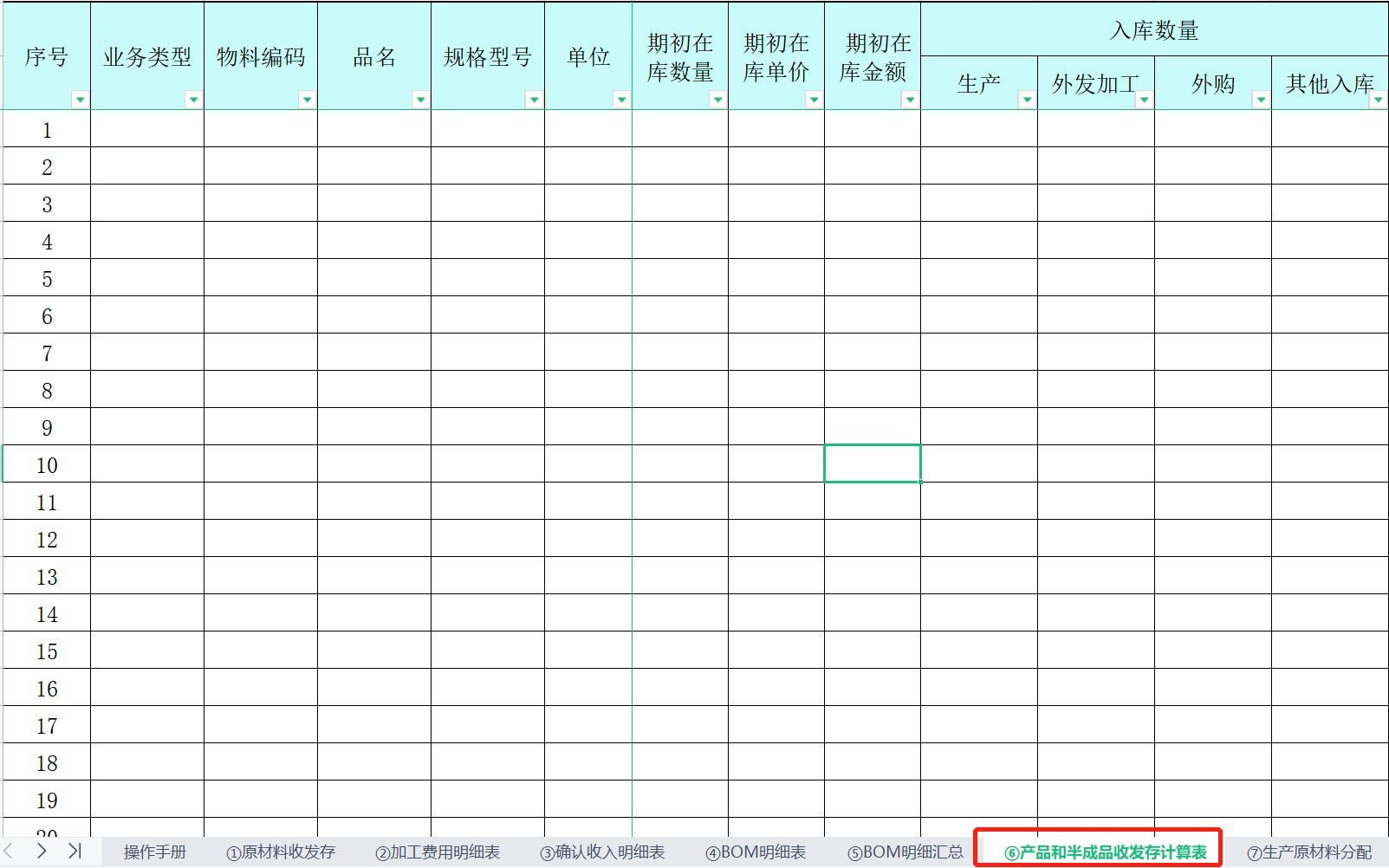Open the 业务类型 filter dropdown
This screenshot has width=1389, height=868.
(x=191, y=99)
